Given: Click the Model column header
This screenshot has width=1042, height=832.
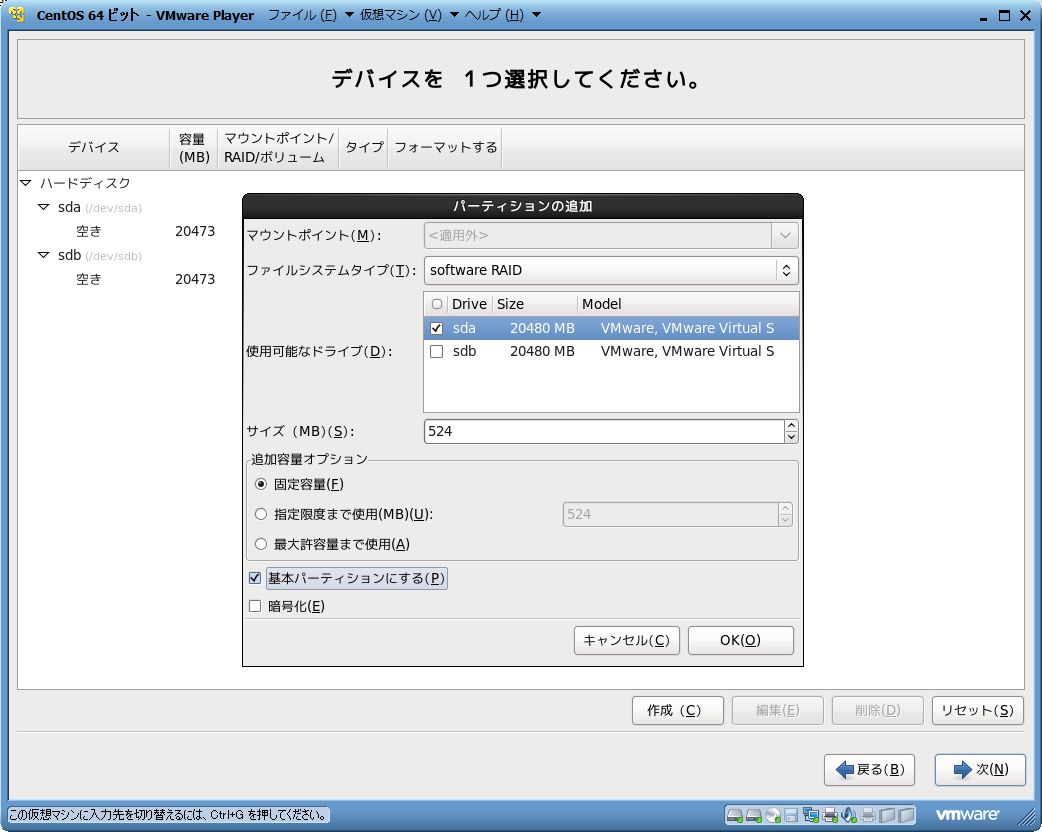Looking at the screenshot, I should pyautogui.click(x=688, y=304).
